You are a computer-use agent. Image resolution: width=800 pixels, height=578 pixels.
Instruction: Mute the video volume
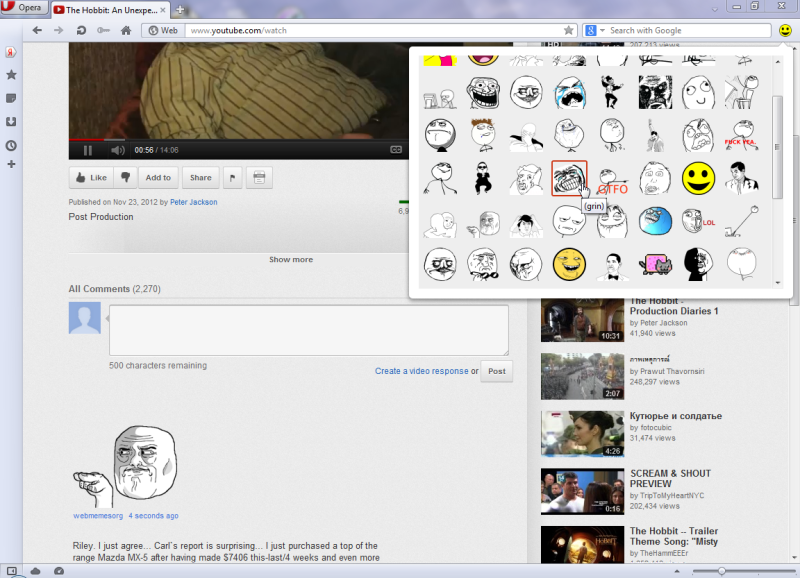point(117,150)
